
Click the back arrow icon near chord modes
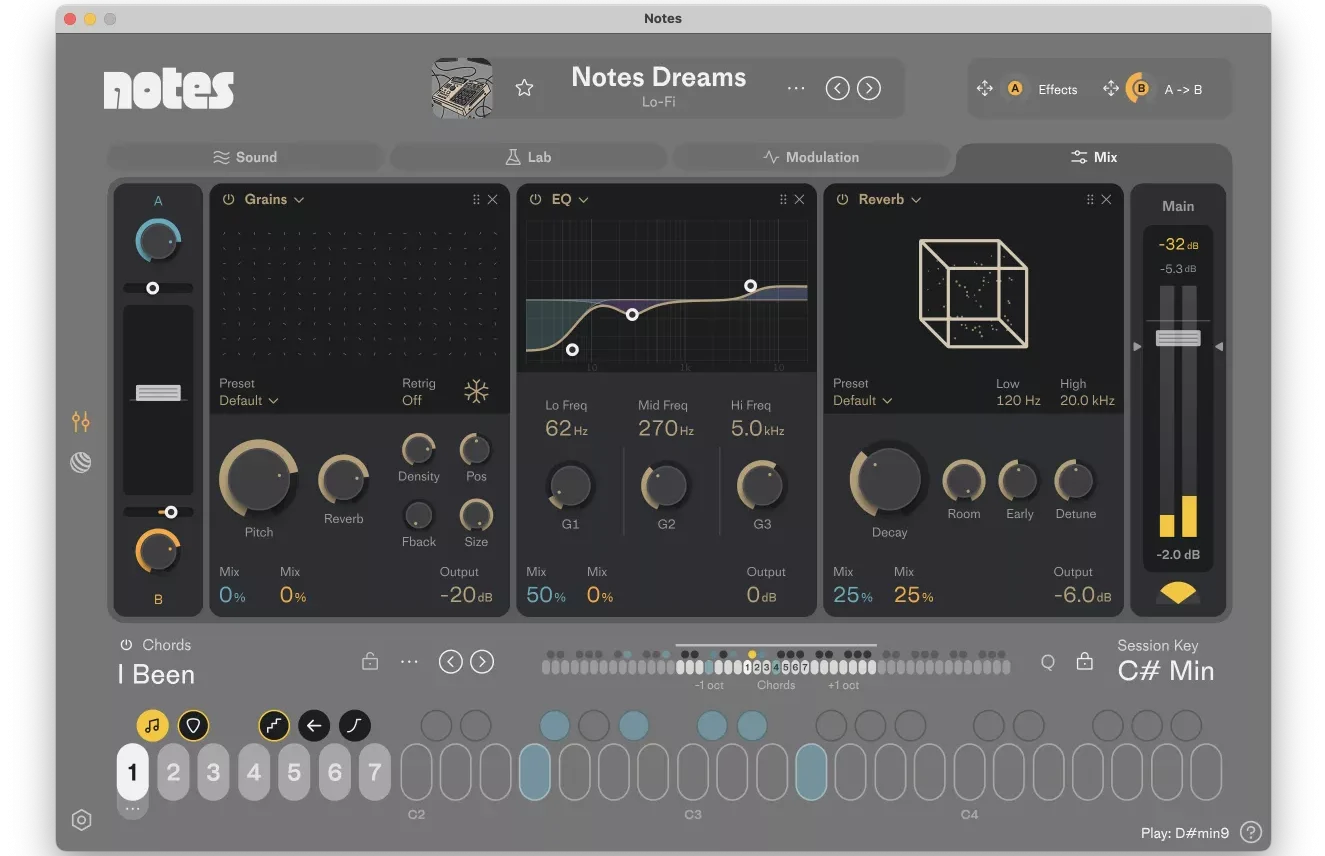(314, 725)
